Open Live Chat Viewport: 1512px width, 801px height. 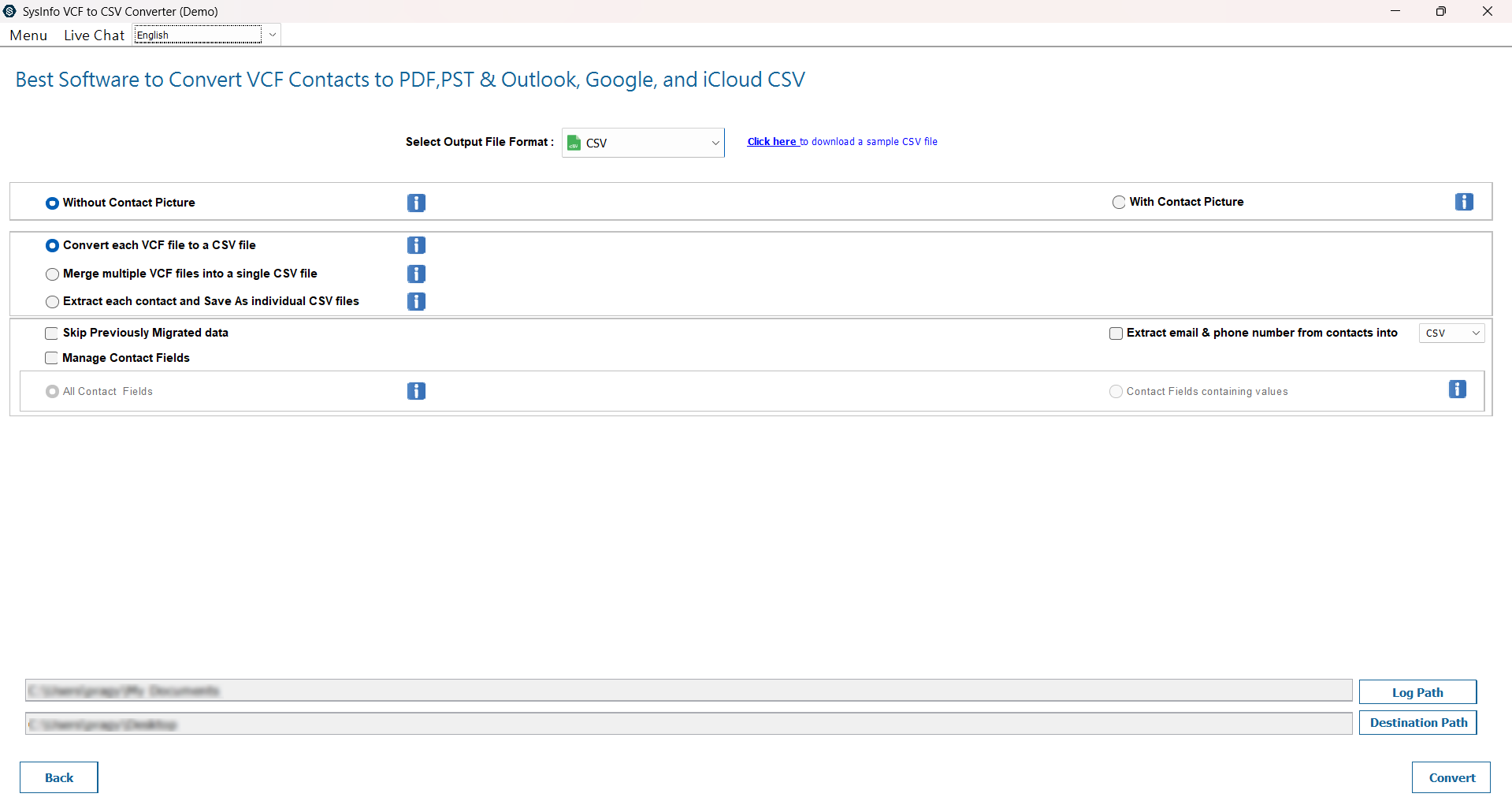click(94, 35)
